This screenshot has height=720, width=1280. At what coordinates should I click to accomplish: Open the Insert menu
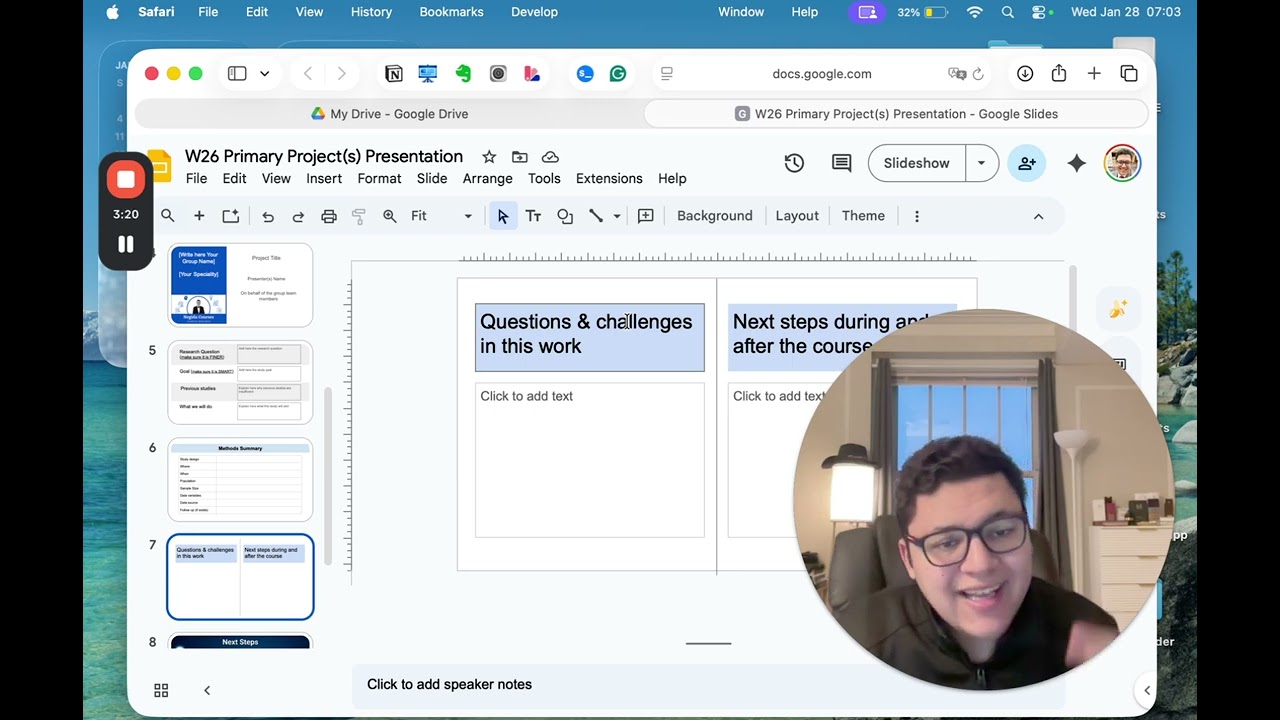pos(324,178)
